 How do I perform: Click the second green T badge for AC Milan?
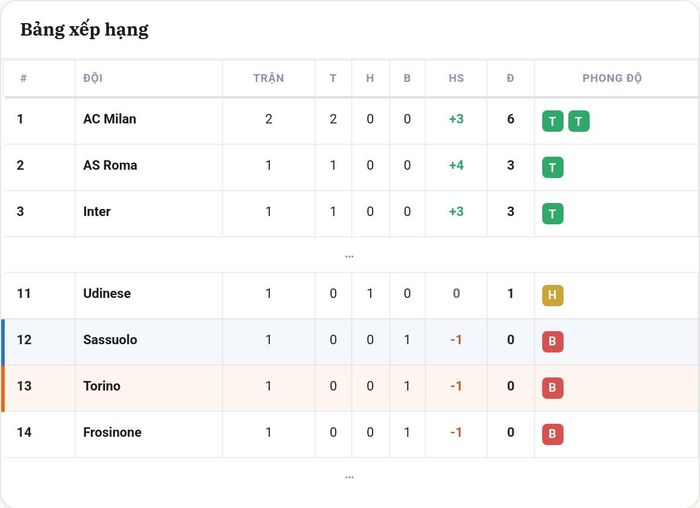click(x=579, y=121)
